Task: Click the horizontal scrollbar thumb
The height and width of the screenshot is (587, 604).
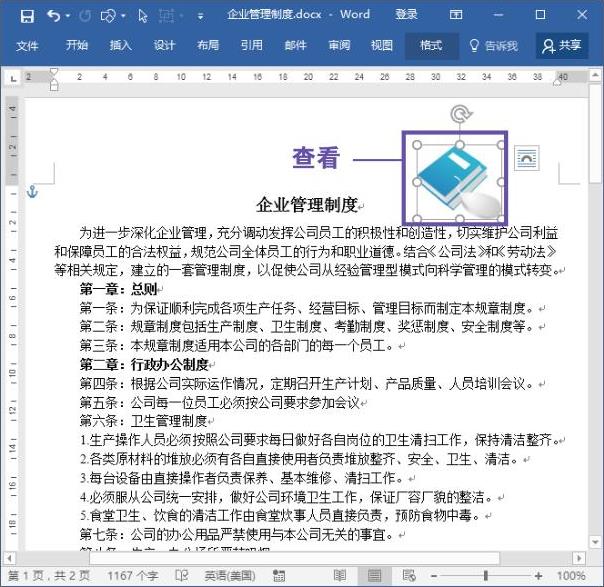Action: (x=295, y=558)
